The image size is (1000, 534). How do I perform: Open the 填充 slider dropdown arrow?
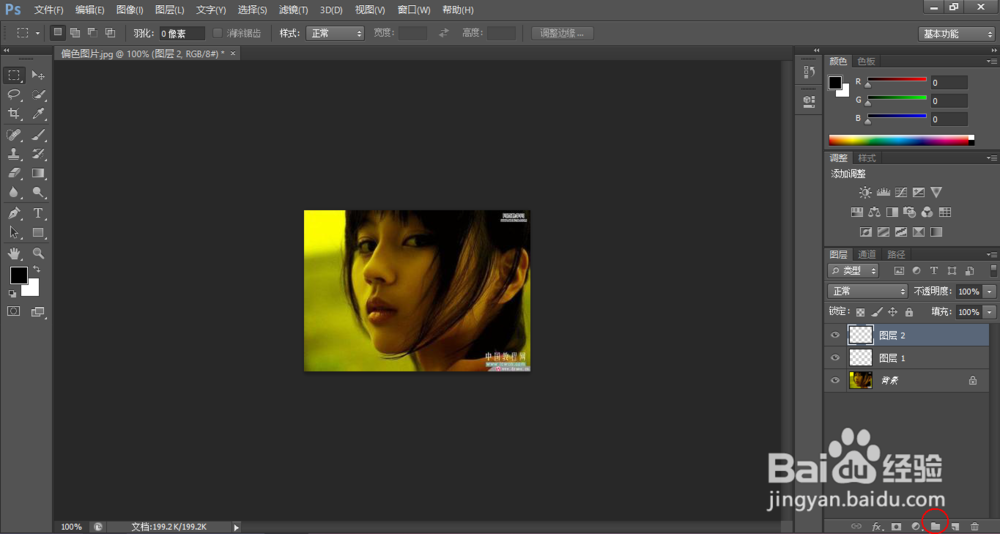click(989, 312)
